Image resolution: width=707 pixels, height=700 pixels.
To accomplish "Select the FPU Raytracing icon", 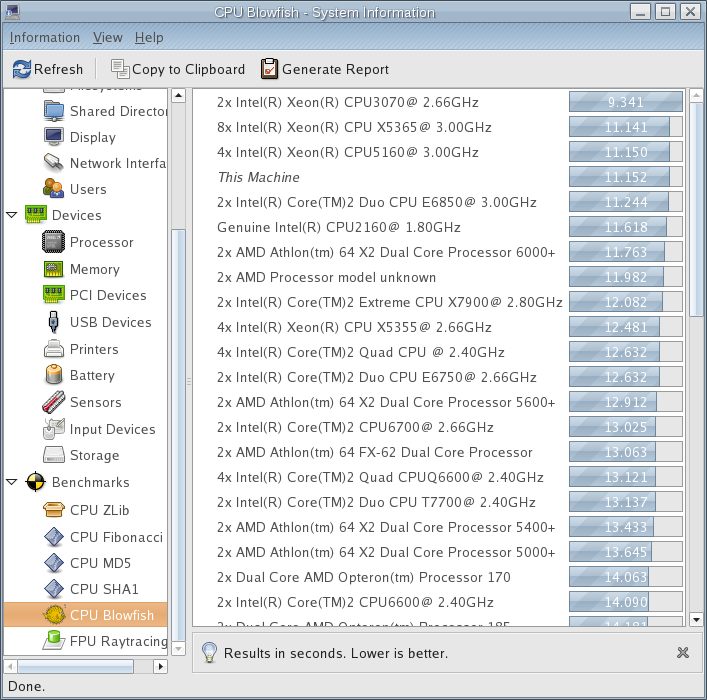I will pos(54,640).
